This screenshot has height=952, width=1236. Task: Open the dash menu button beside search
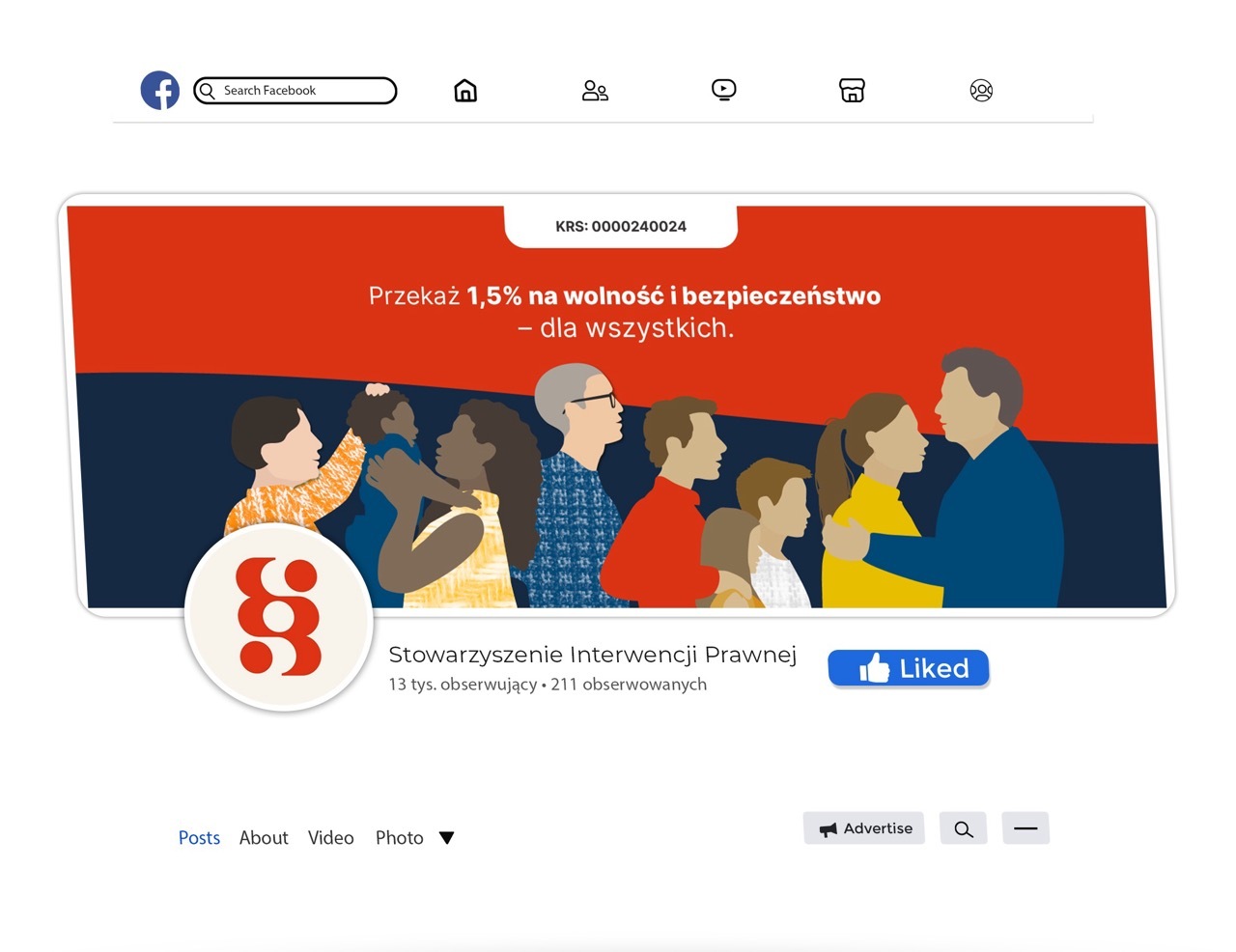1025,828
